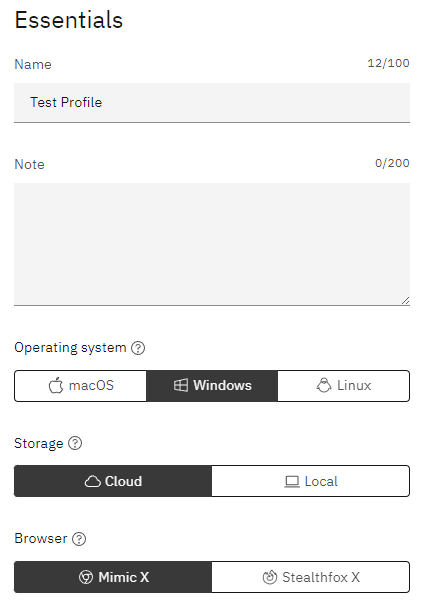This screenshot has height=615, width=429.
Task: Click the 12/100 character counter
Action: [388, 63]
